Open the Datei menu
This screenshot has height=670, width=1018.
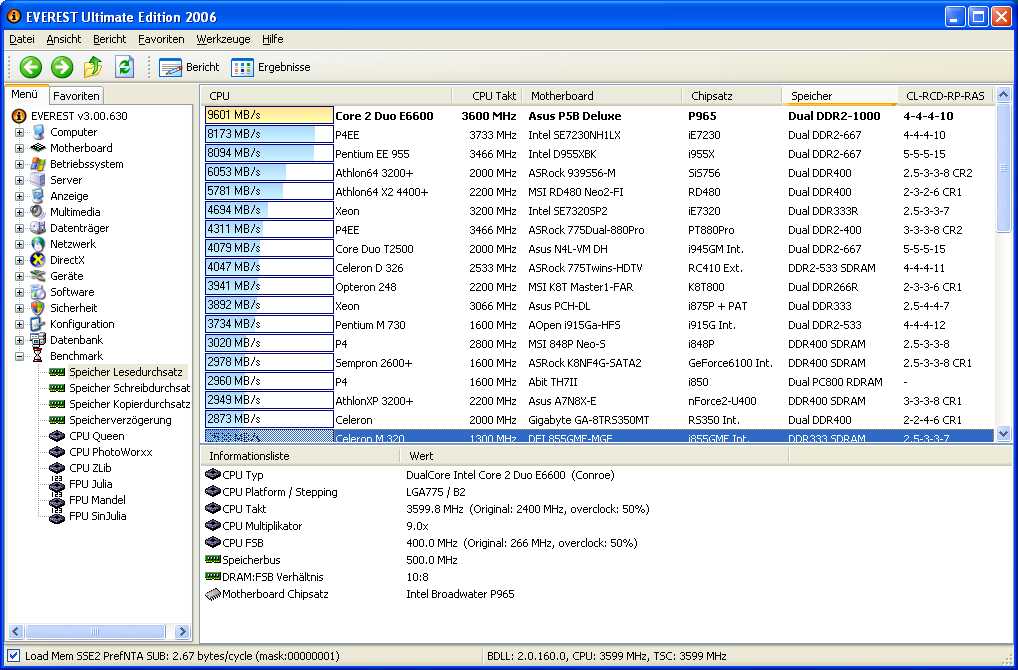(22, 39)
